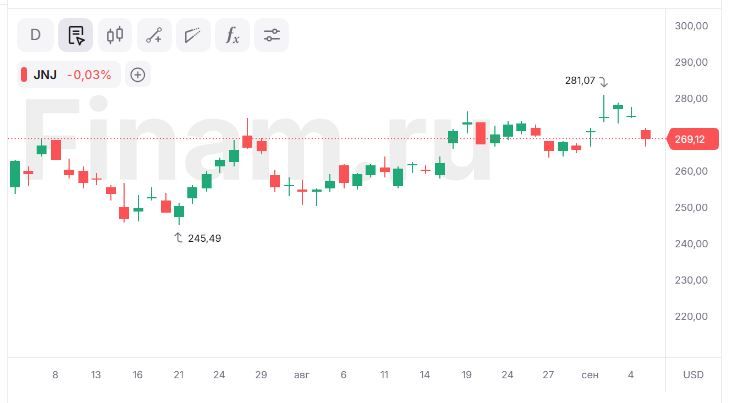Click the -0,03% change value

click(x=89, y=75)
